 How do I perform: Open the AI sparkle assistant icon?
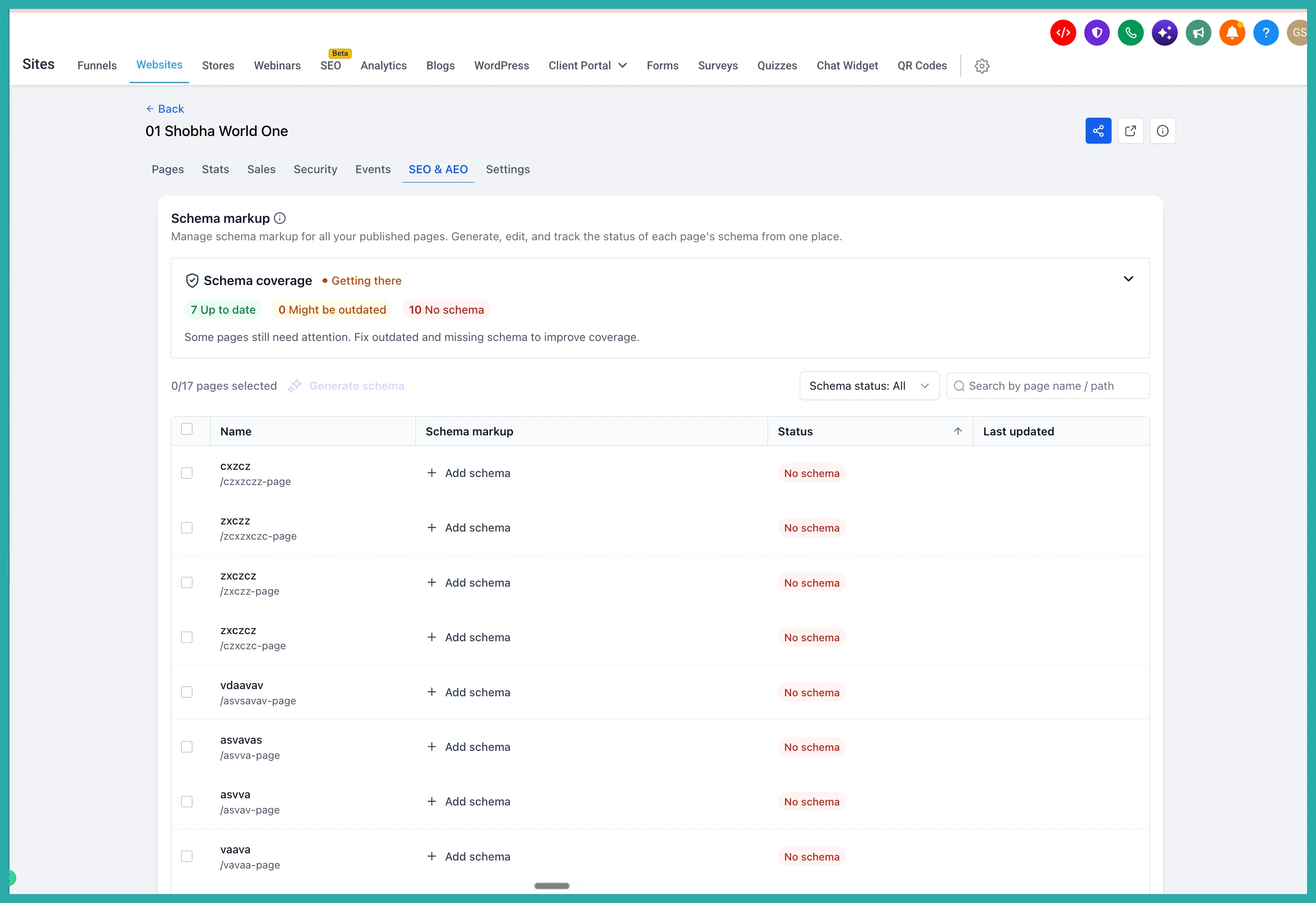click(x=1164, y=33)
